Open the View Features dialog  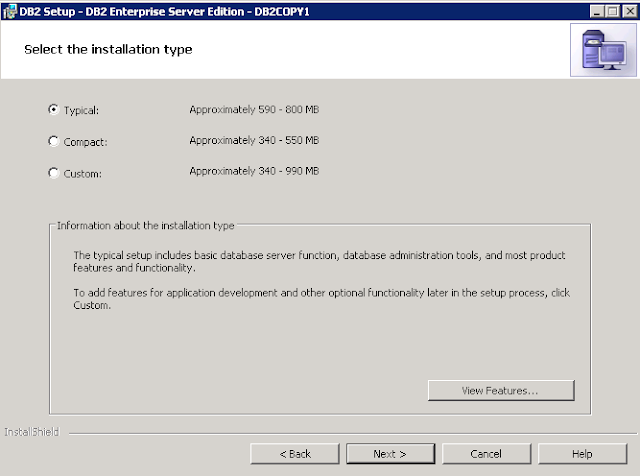click(501, 391)
